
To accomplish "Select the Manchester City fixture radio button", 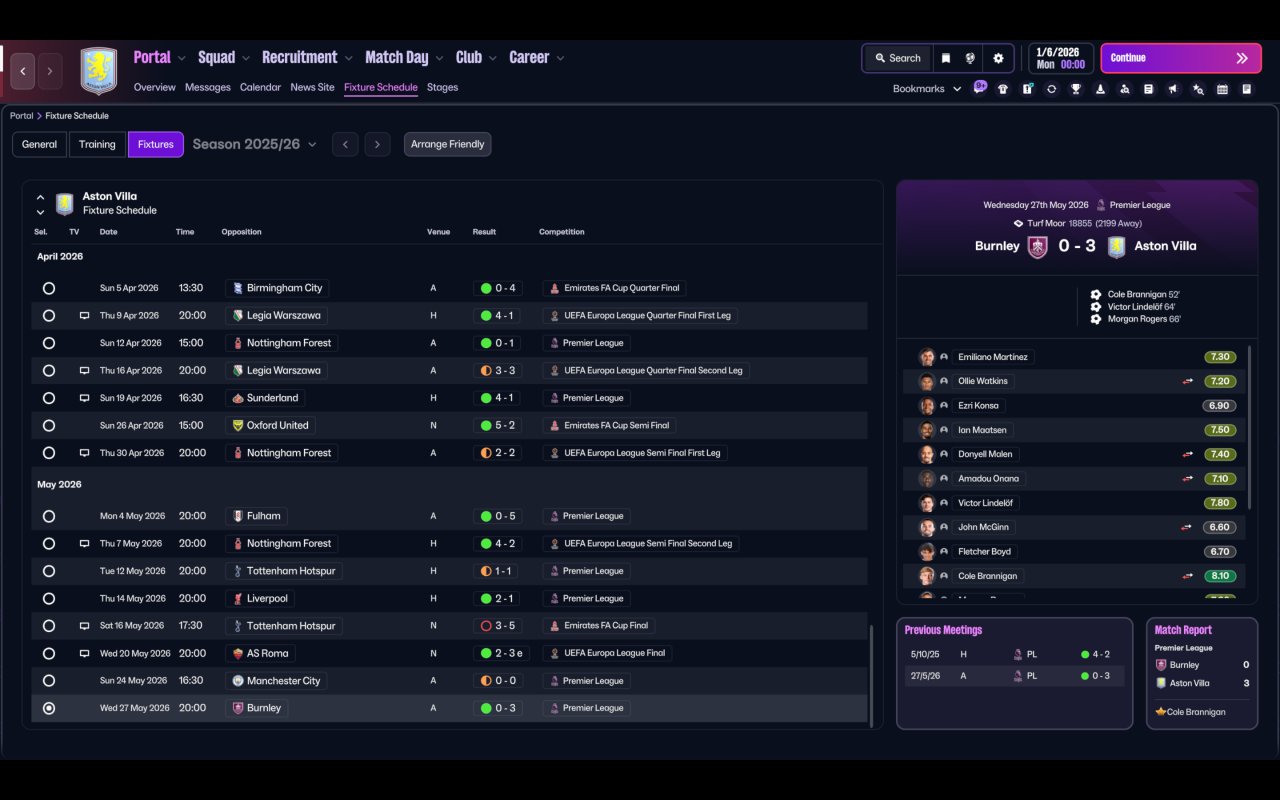I will click(x=49, y=681).
